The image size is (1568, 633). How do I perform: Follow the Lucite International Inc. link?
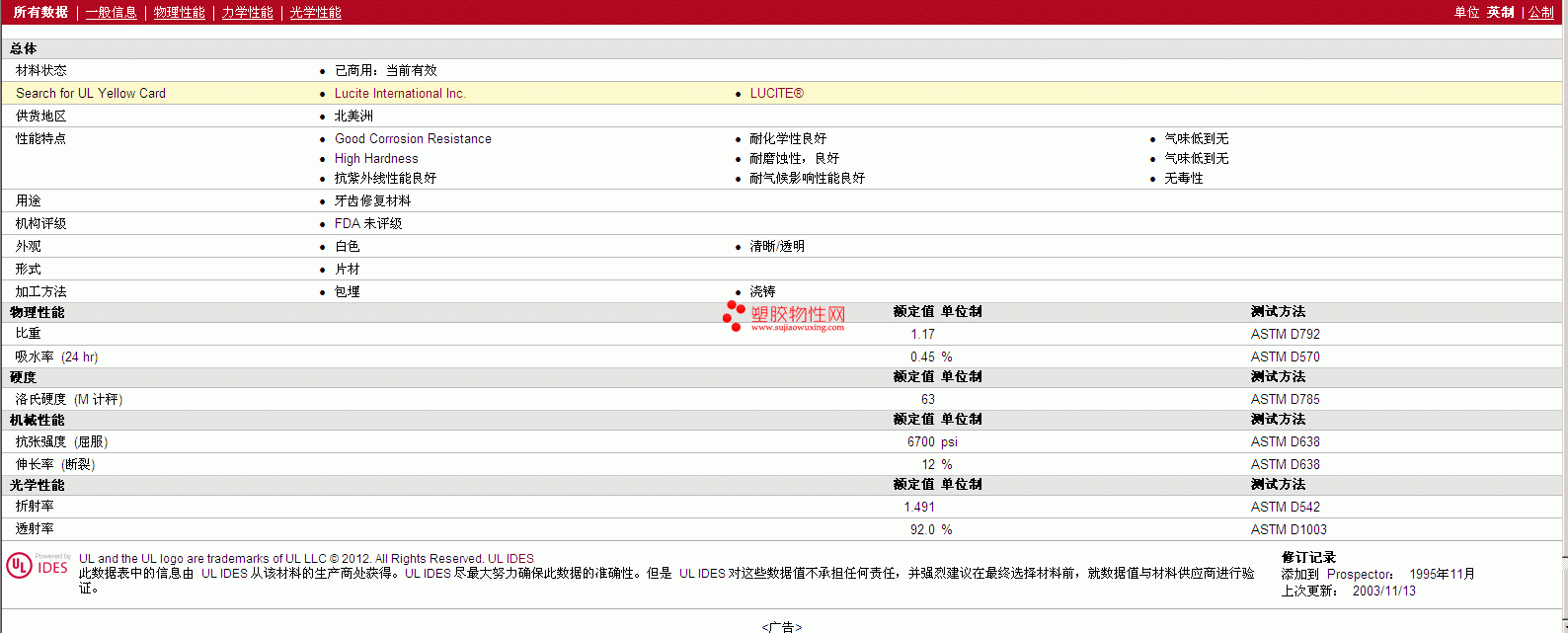pyautogui.click(x=400, y=93)
